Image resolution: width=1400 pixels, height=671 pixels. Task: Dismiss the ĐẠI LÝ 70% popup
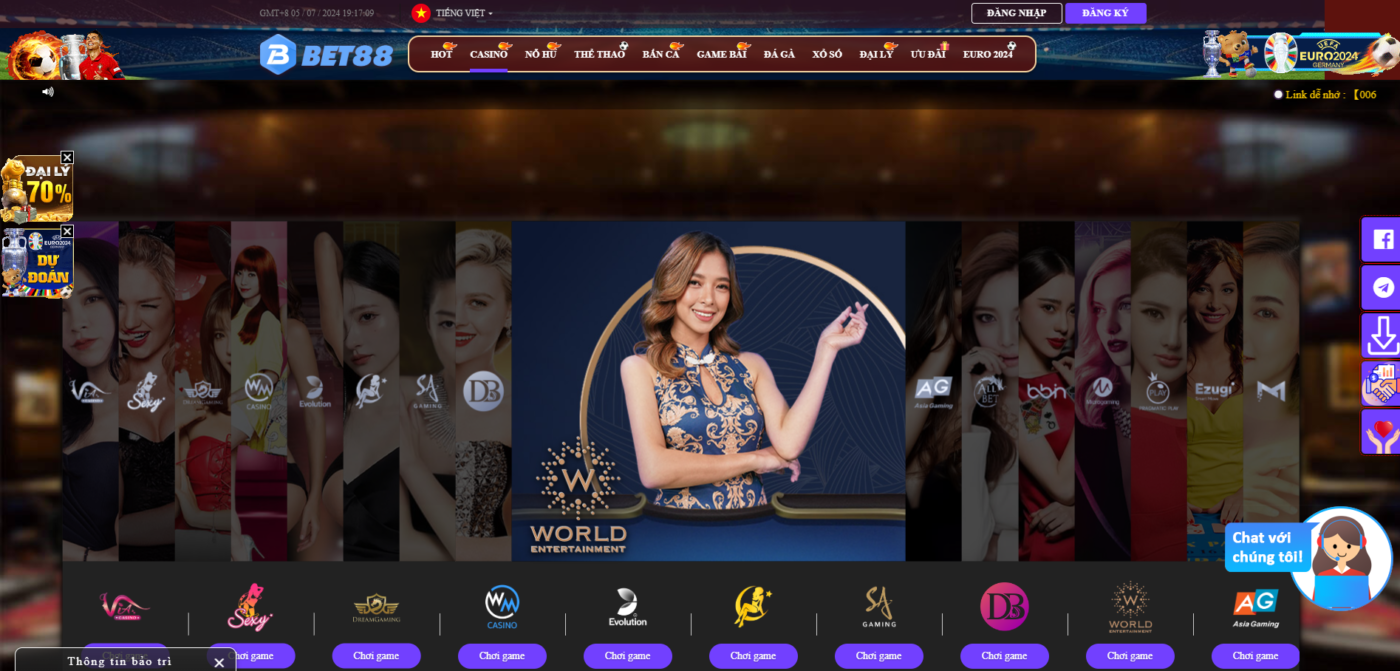click(x=67, y=157)
